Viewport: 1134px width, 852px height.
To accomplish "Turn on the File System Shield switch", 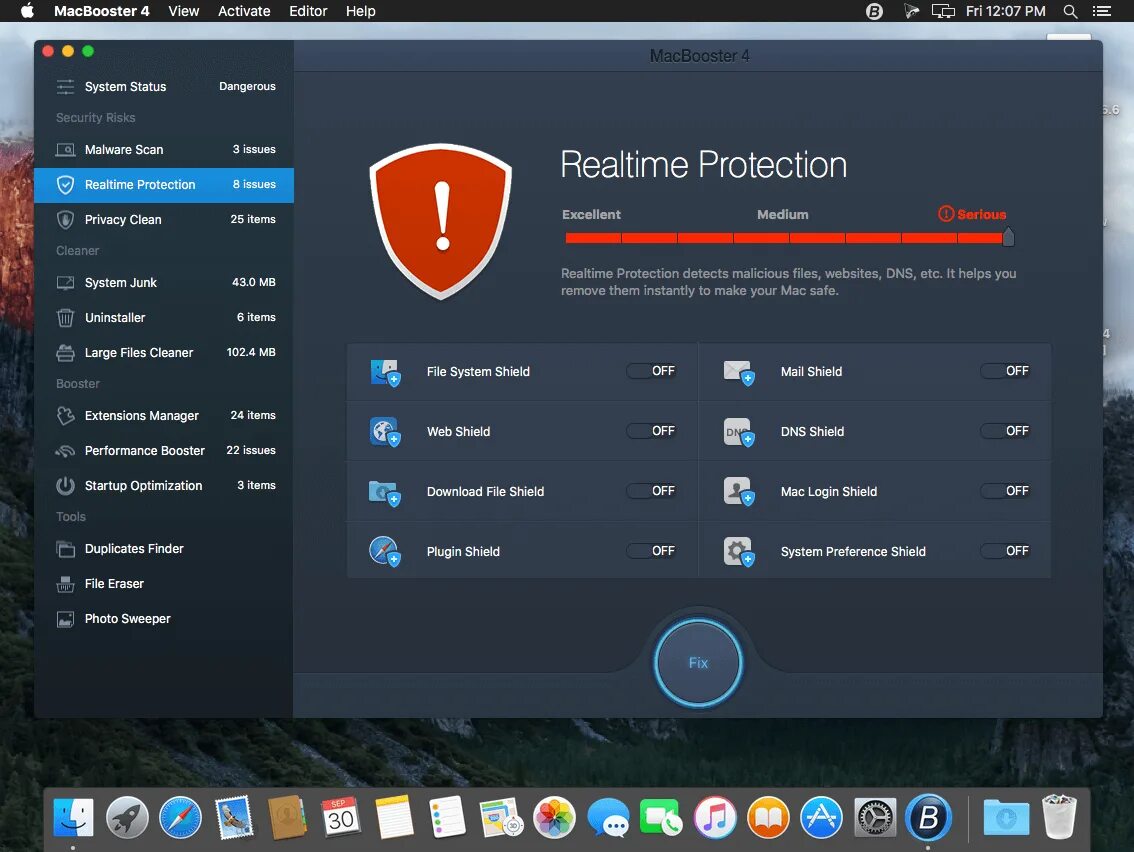I will point(651,371).
